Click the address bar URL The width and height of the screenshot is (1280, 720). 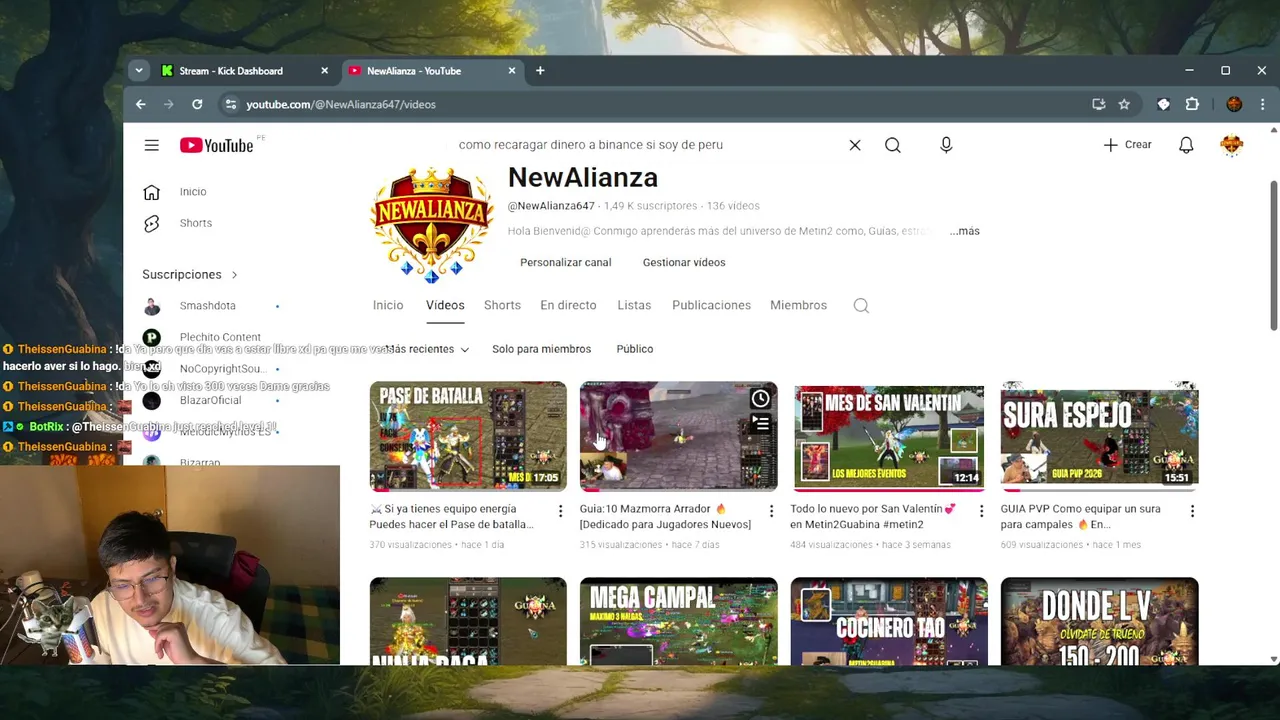341,104
